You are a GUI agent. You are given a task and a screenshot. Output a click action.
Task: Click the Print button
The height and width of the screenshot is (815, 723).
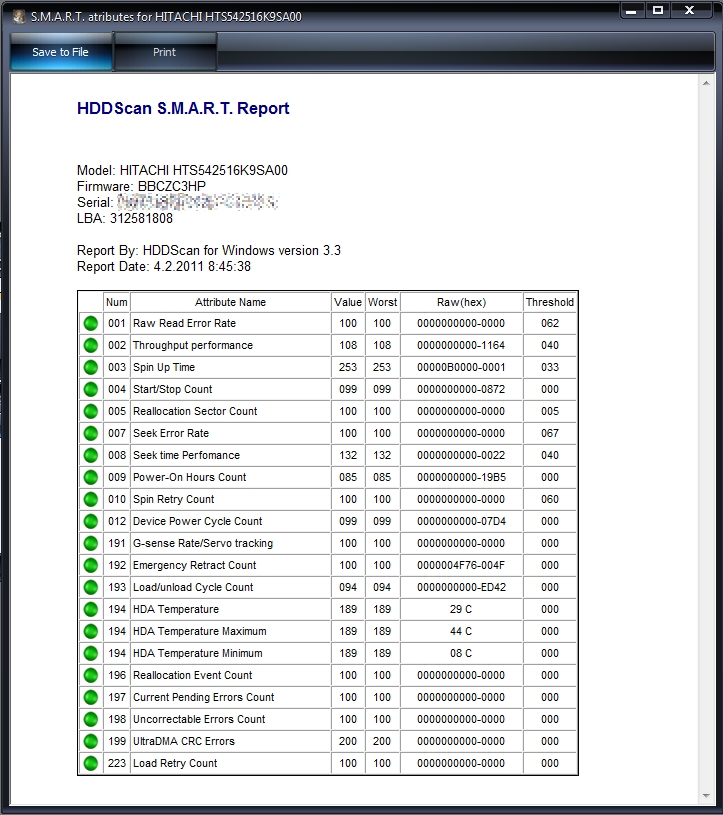[165, 52]
